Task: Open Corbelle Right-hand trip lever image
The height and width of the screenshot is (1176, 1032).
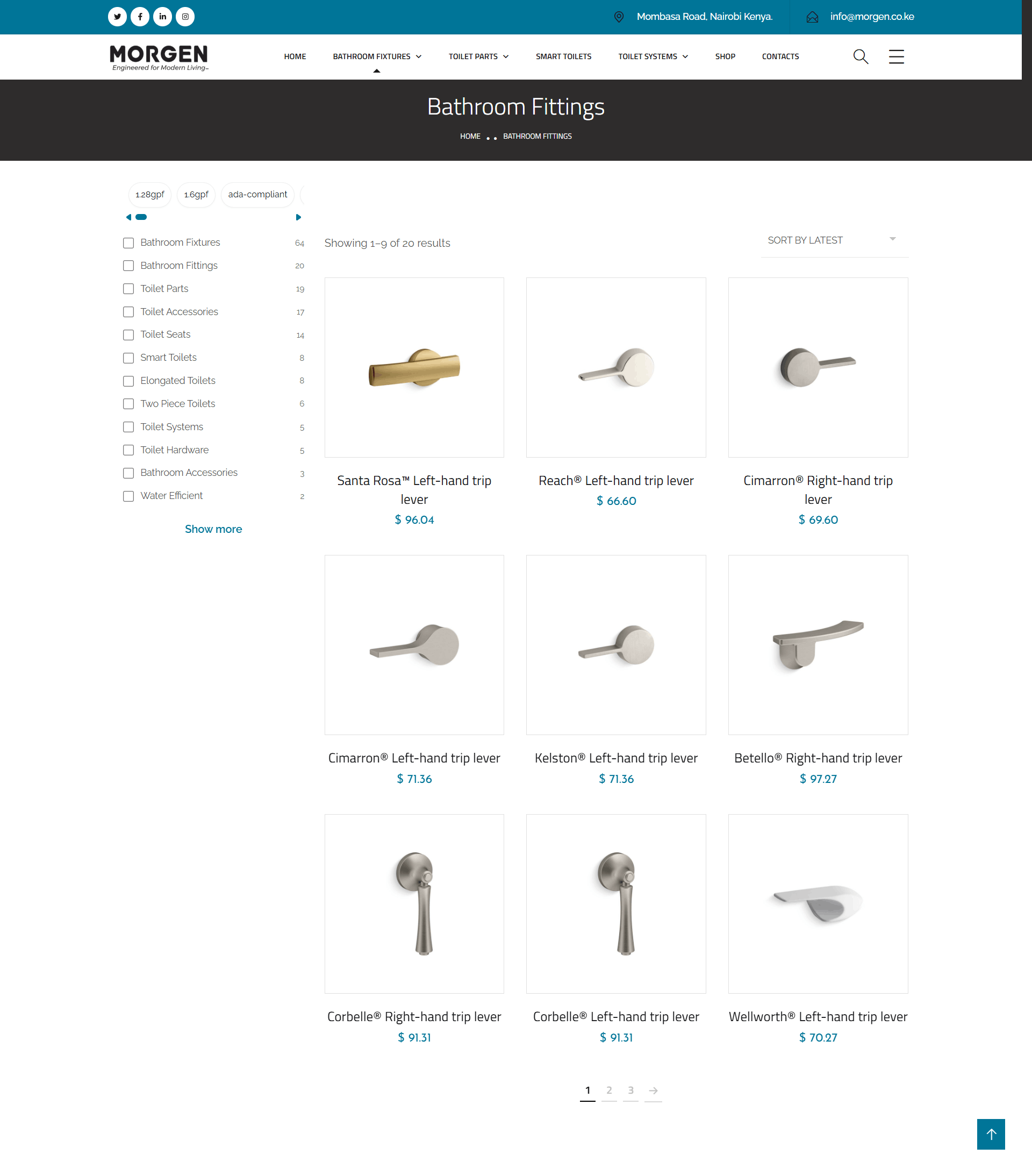Action: click(414, 904)
